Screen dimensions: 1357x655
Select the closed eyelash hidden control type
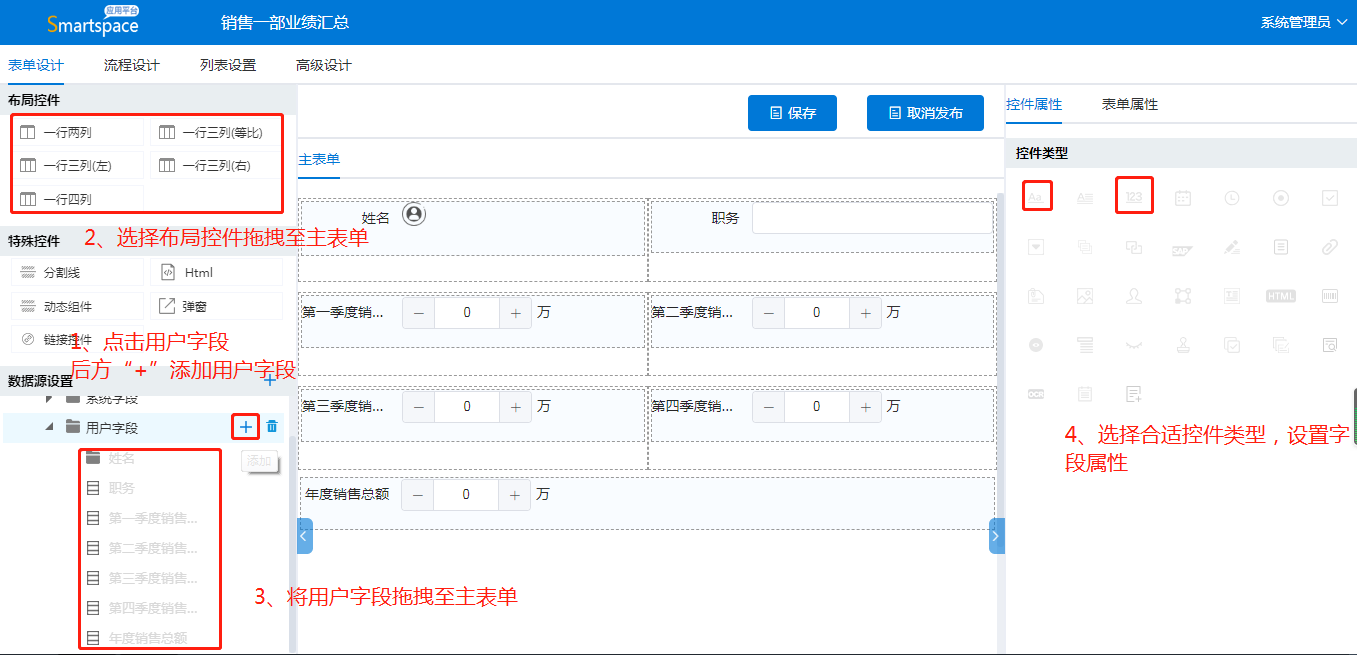[1134, 345]
